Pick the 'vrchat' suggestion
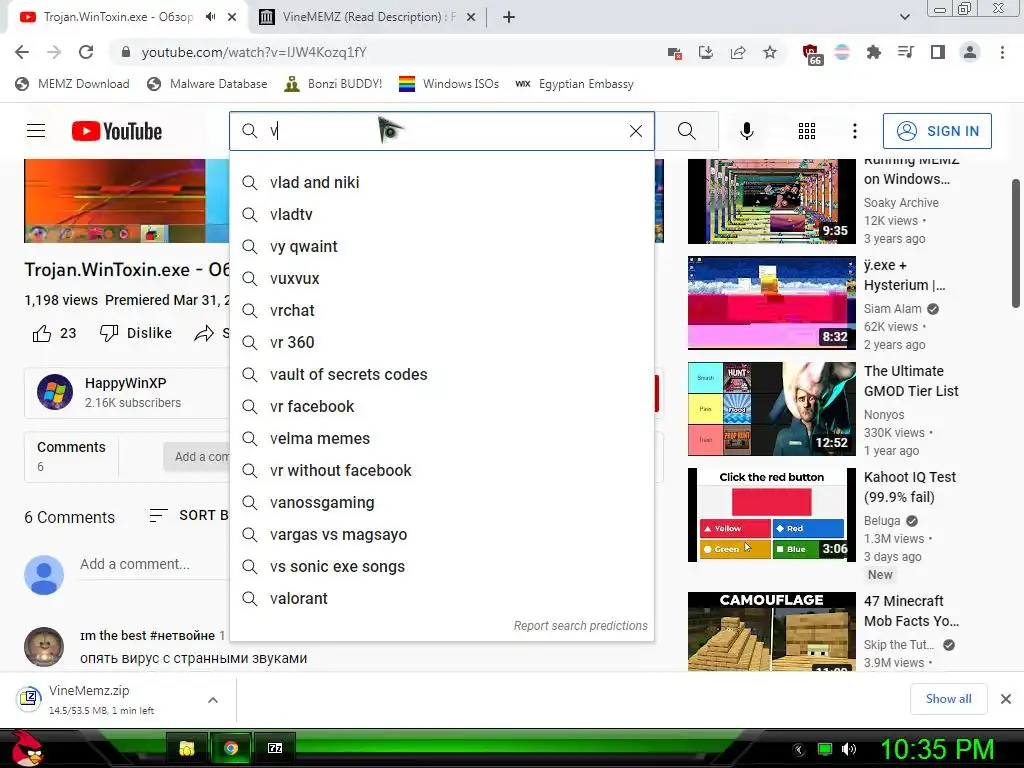This screenshot has width=1024, height=768. tap(442, 310)
